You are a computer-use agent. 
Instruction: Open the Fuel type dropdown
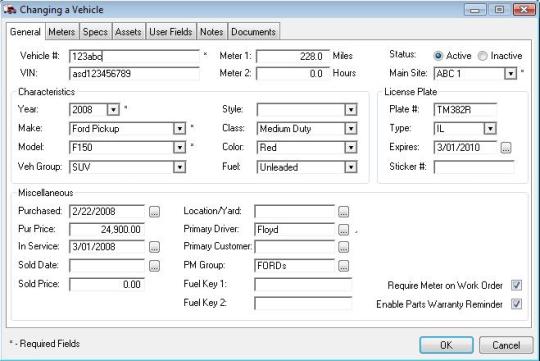pyautogui.click(x=351, y=167)
